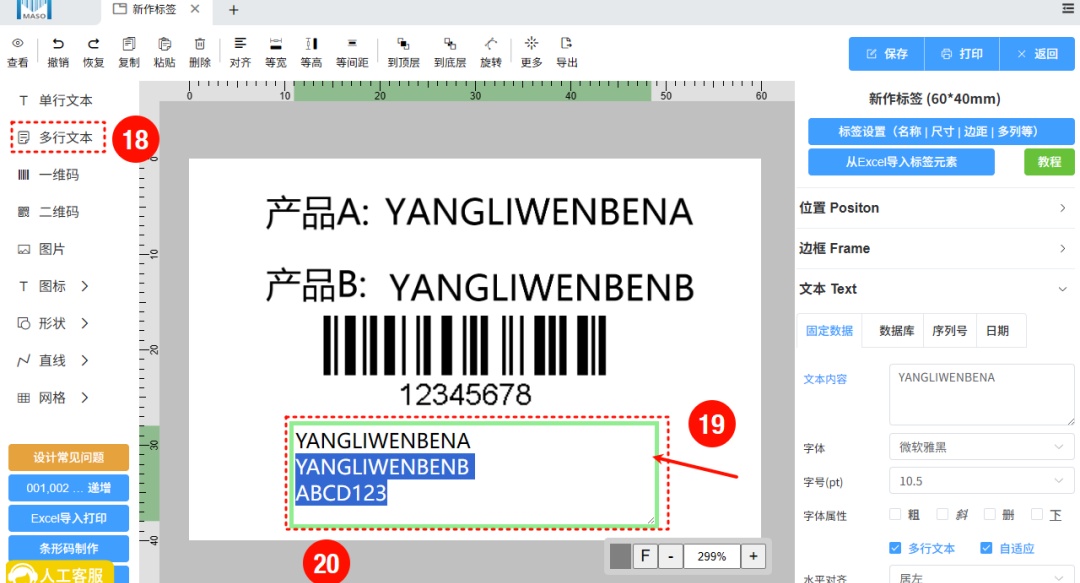Expand the 图标 icon submenu
1080x583 pixels.
coord(85,286)
